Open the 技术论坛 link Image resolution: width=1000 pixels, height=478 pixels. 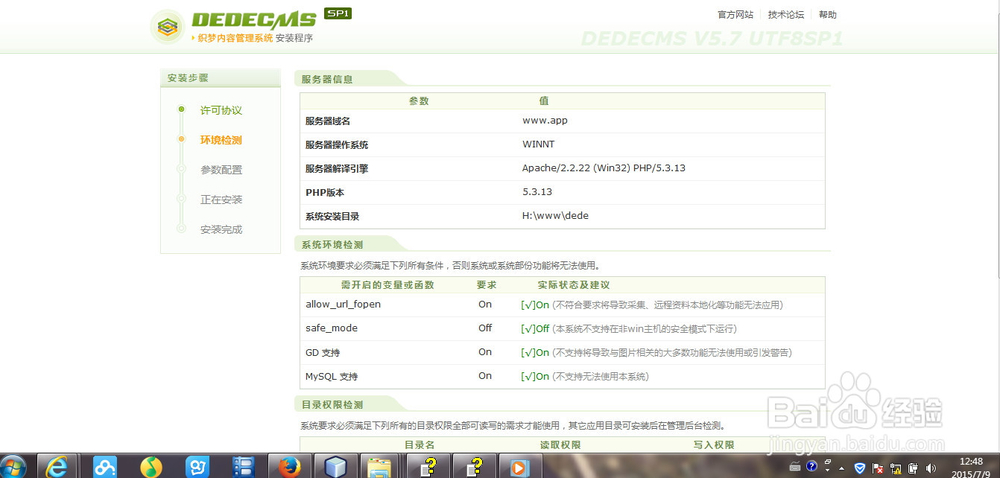click(786, 15)
